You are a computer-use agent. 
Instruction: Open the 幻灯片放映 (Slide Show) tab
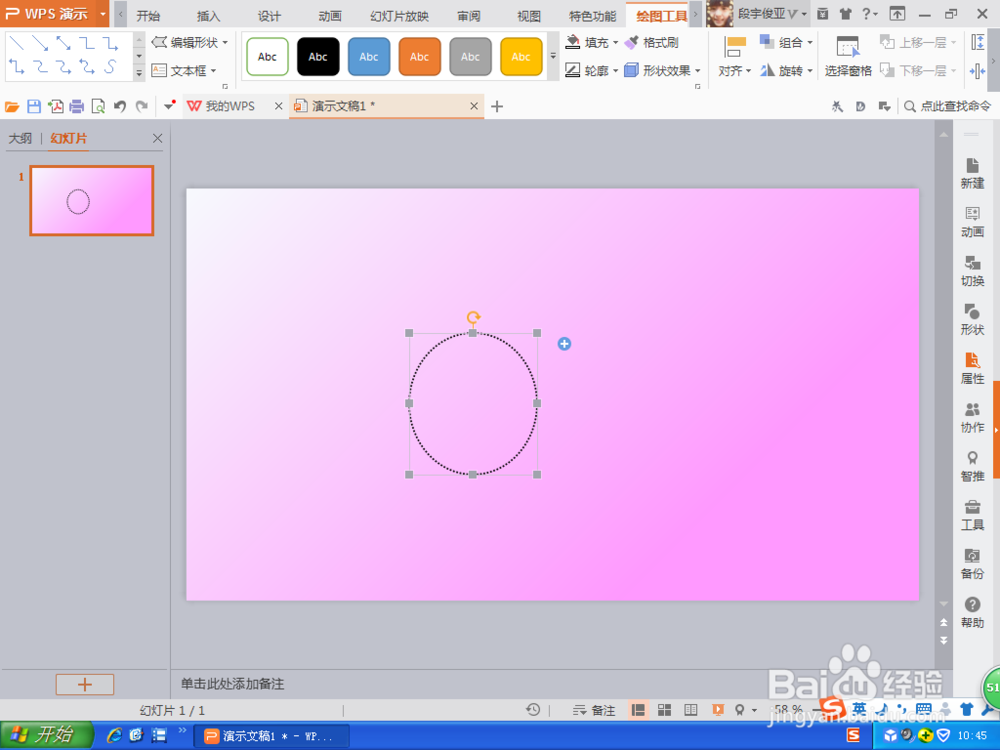399,16
